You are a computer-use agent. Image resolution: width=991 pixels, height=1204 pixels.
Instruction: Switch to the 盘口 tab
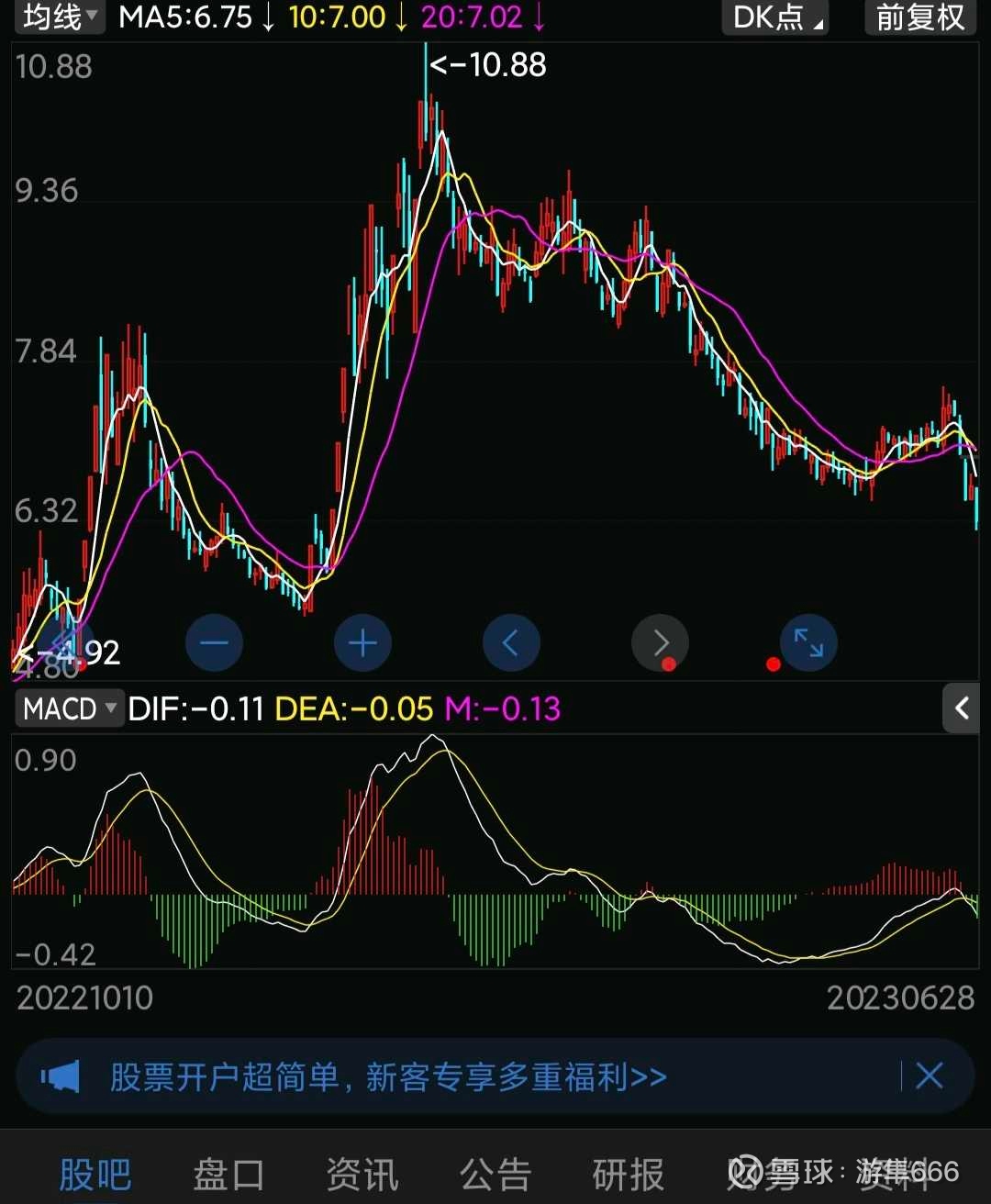[228, 1175]
